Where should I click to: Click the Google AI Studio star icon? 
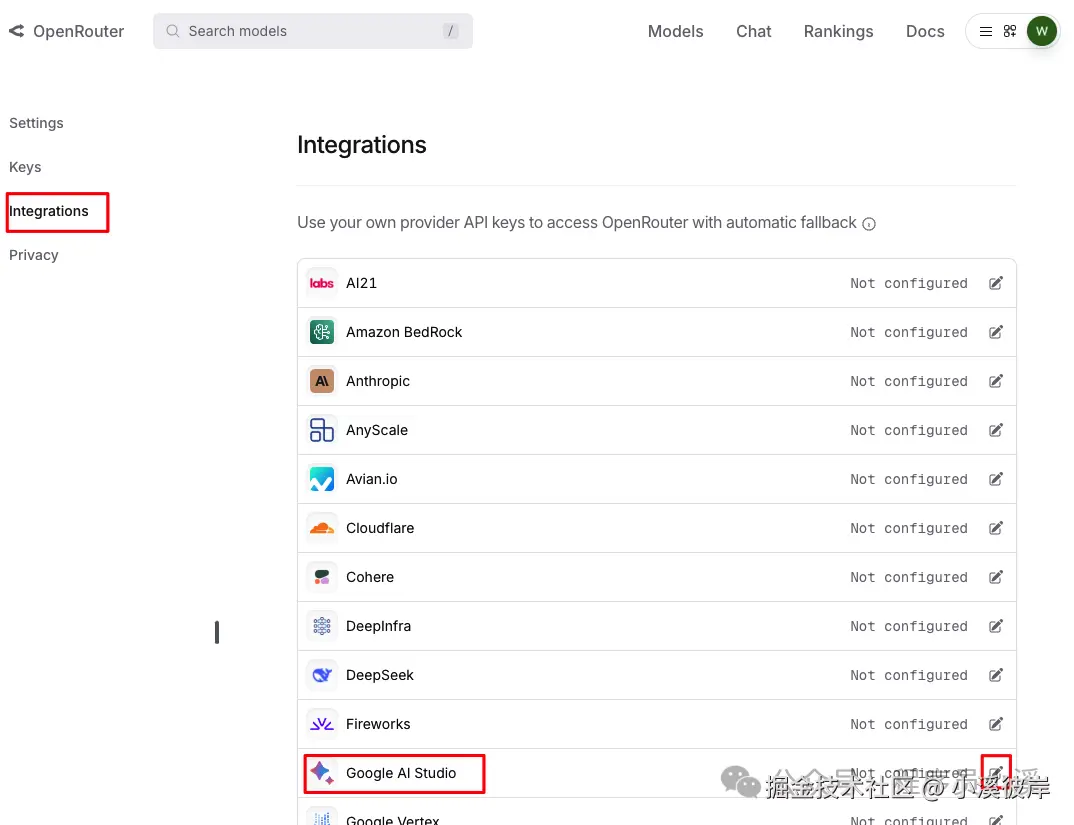pos(321,772)
